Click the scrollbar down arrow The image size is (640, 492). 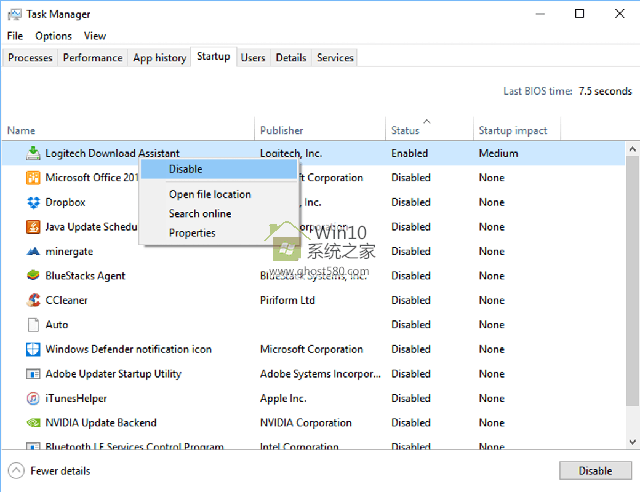click(x=632, y=442)
